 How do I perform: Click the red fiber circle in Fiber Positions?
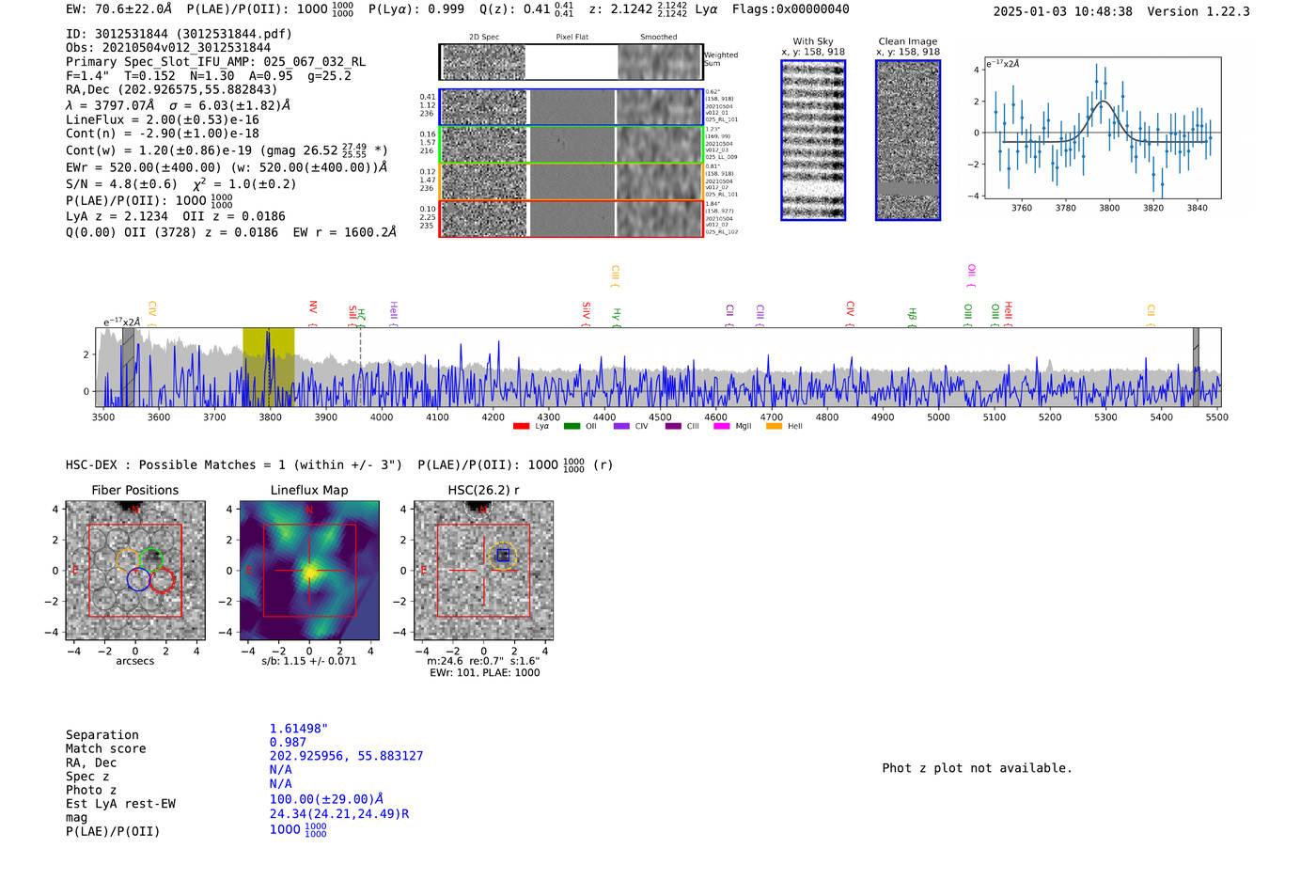[x=162, y=580]
